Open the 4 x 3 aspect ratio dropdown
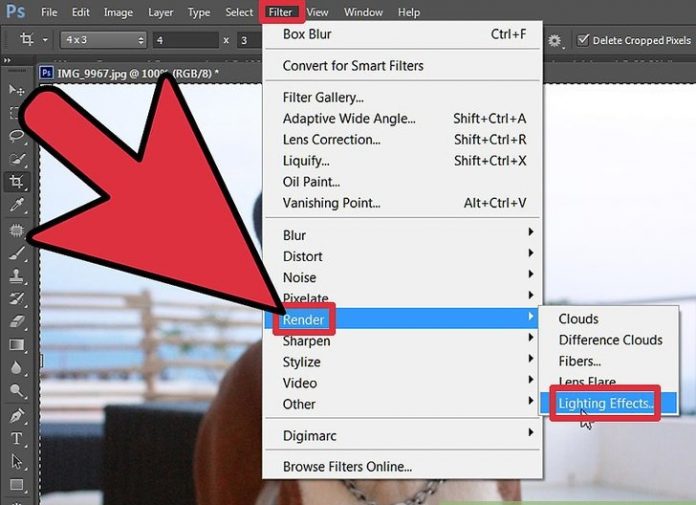Viewport: 696px width, 505px height. coord(102,40)
